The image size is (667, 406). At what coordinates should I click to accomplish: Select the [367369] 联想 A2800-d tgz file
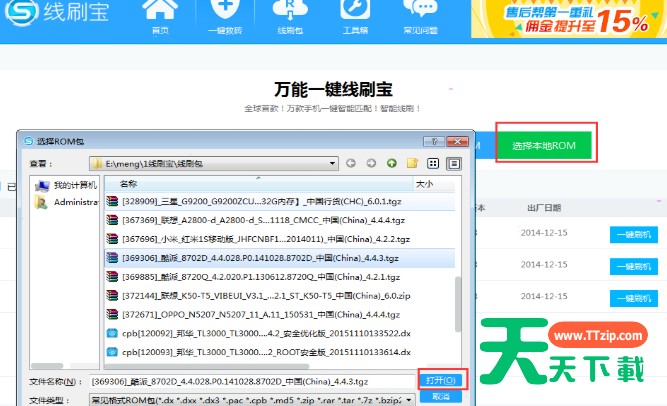click(280, 220)
